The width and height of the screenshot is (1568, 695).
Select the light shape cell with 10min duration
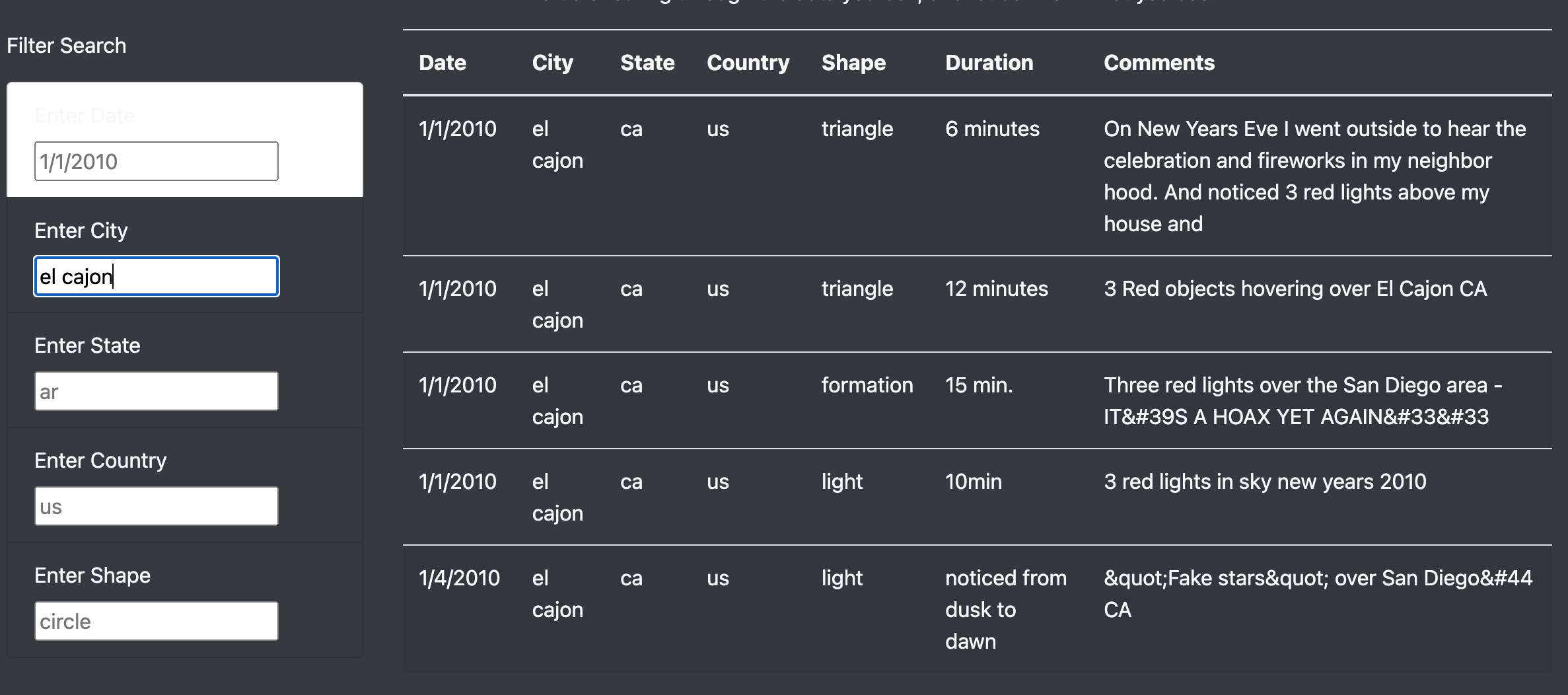[x=841, y=482]
